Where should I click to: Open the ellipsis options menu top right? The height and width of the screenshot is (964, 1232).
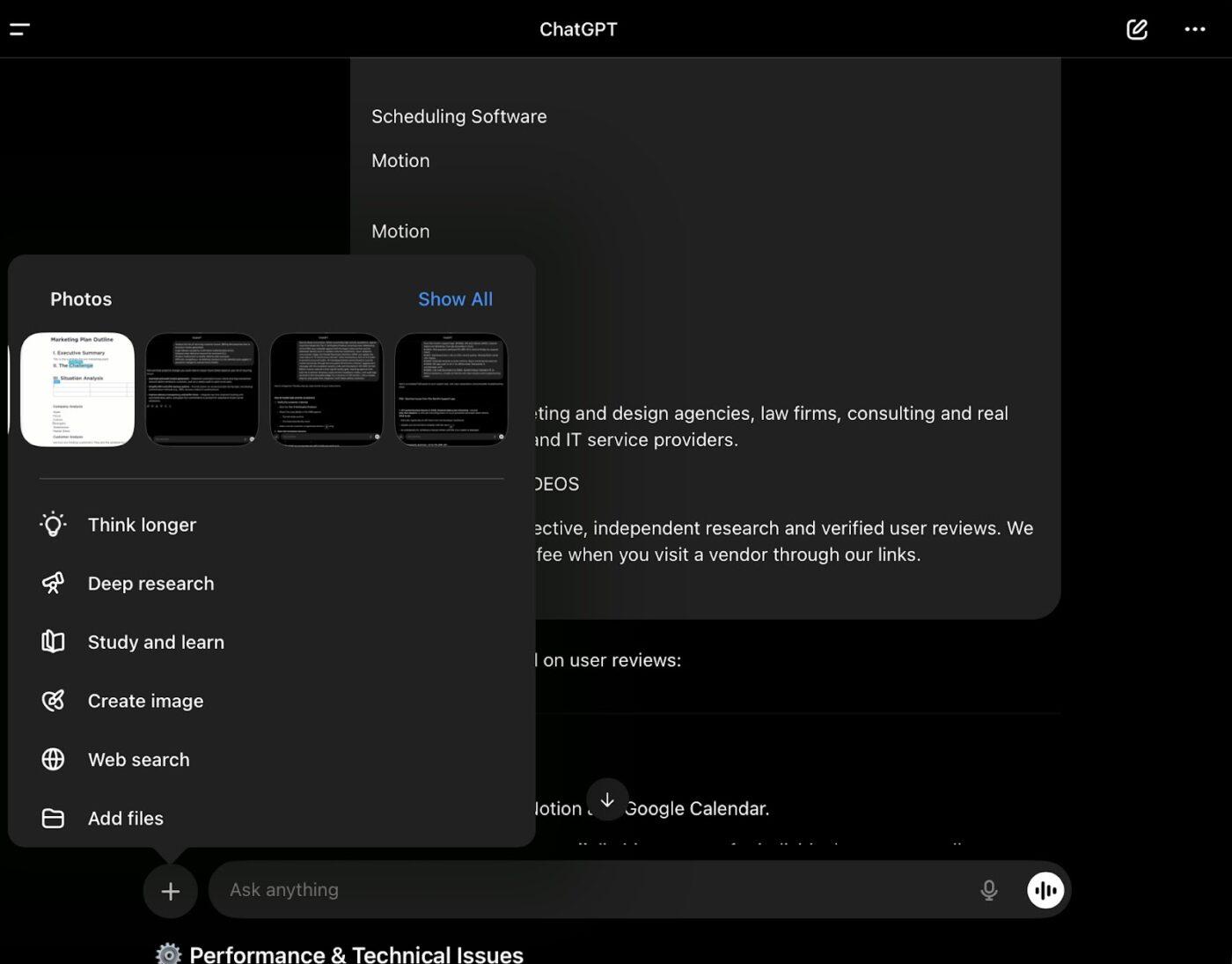(1194, 29)
